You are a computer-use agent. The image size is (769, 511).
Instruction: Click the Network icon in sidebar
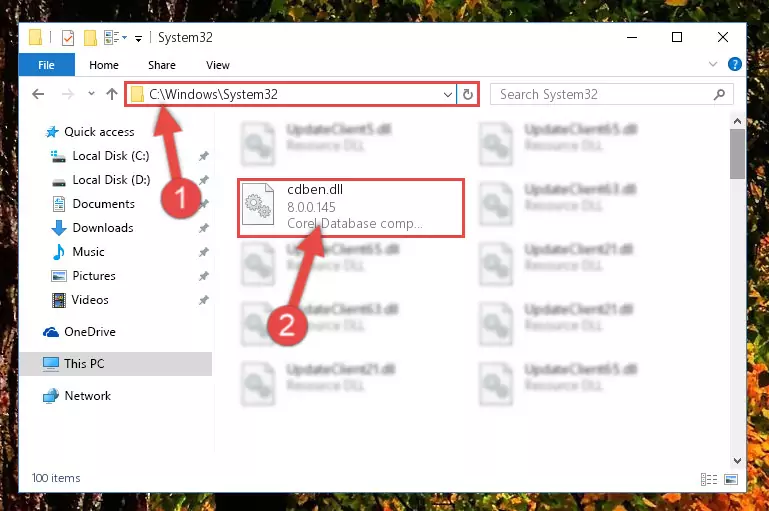pos(51,396)
